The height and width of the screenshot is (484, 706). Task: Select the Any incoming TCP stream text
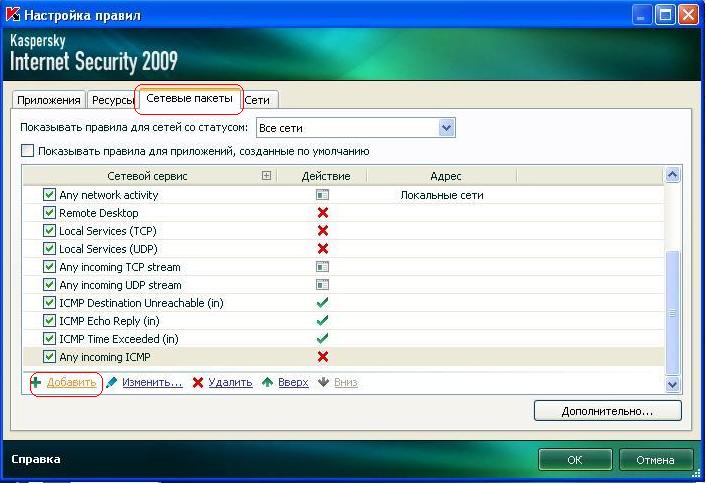click(120, 267)
